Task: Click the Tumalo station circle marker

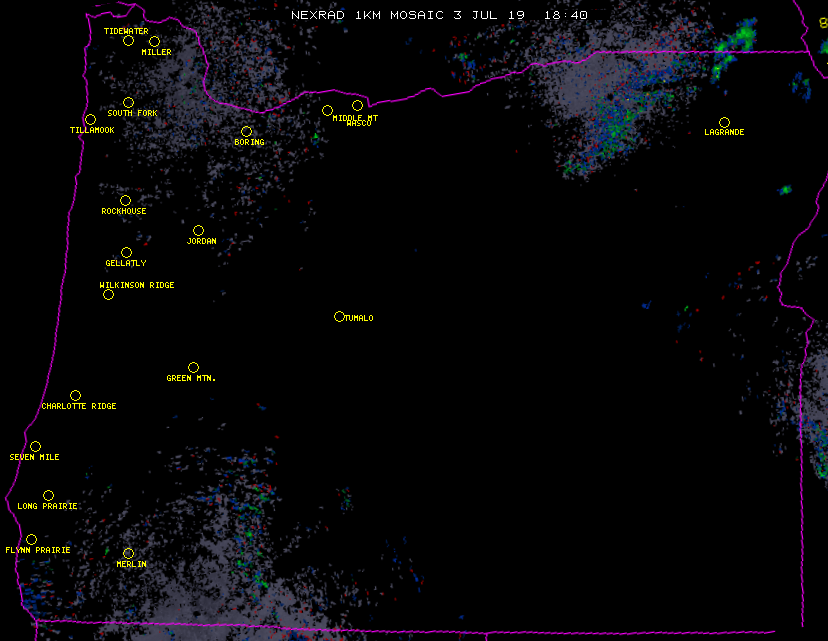Action: coord(339,316)
